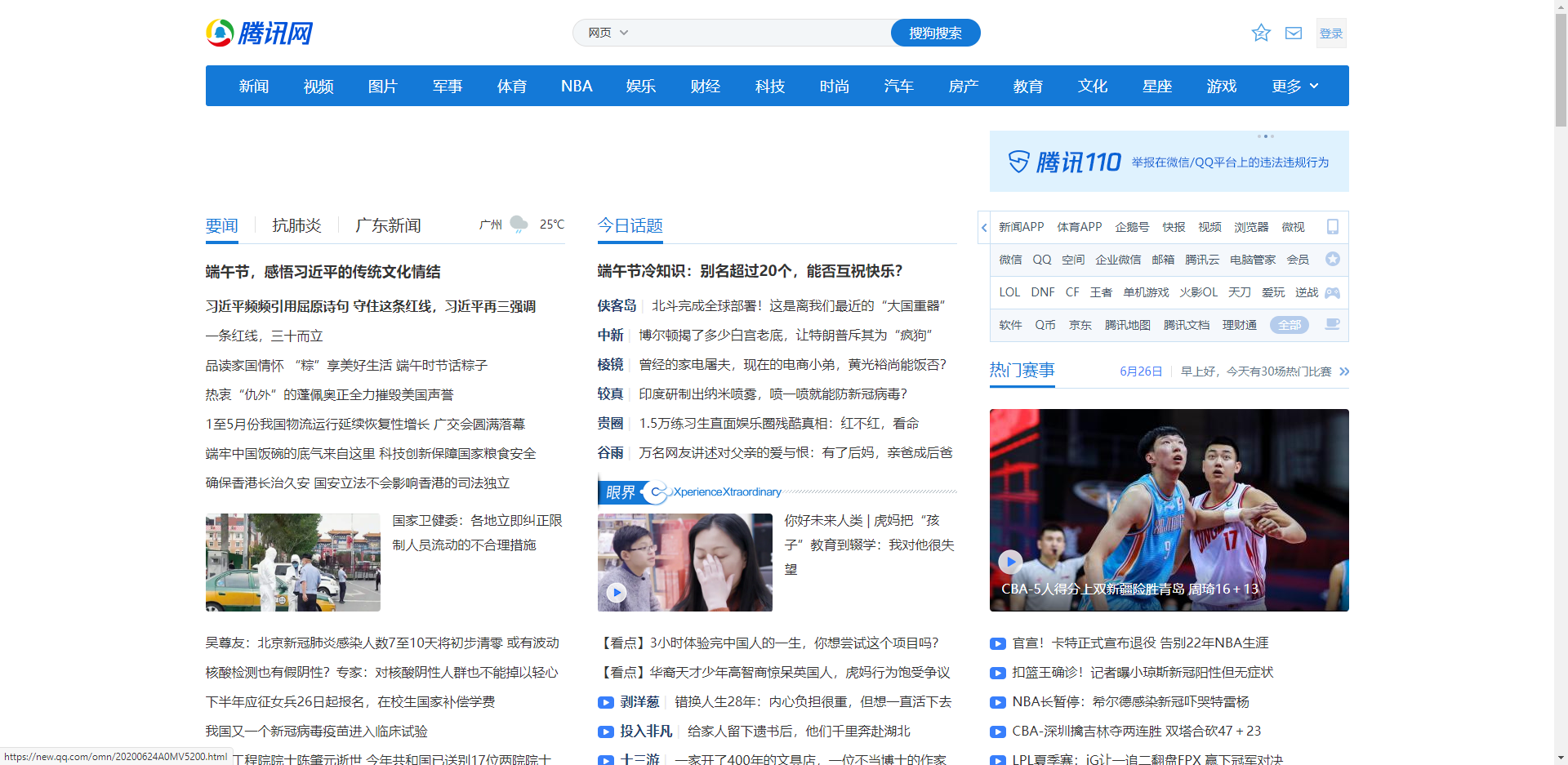This screenshot has height=765, width=1568.
Task: Click the 搜狗搜索 button
Action: pos(935,33)
